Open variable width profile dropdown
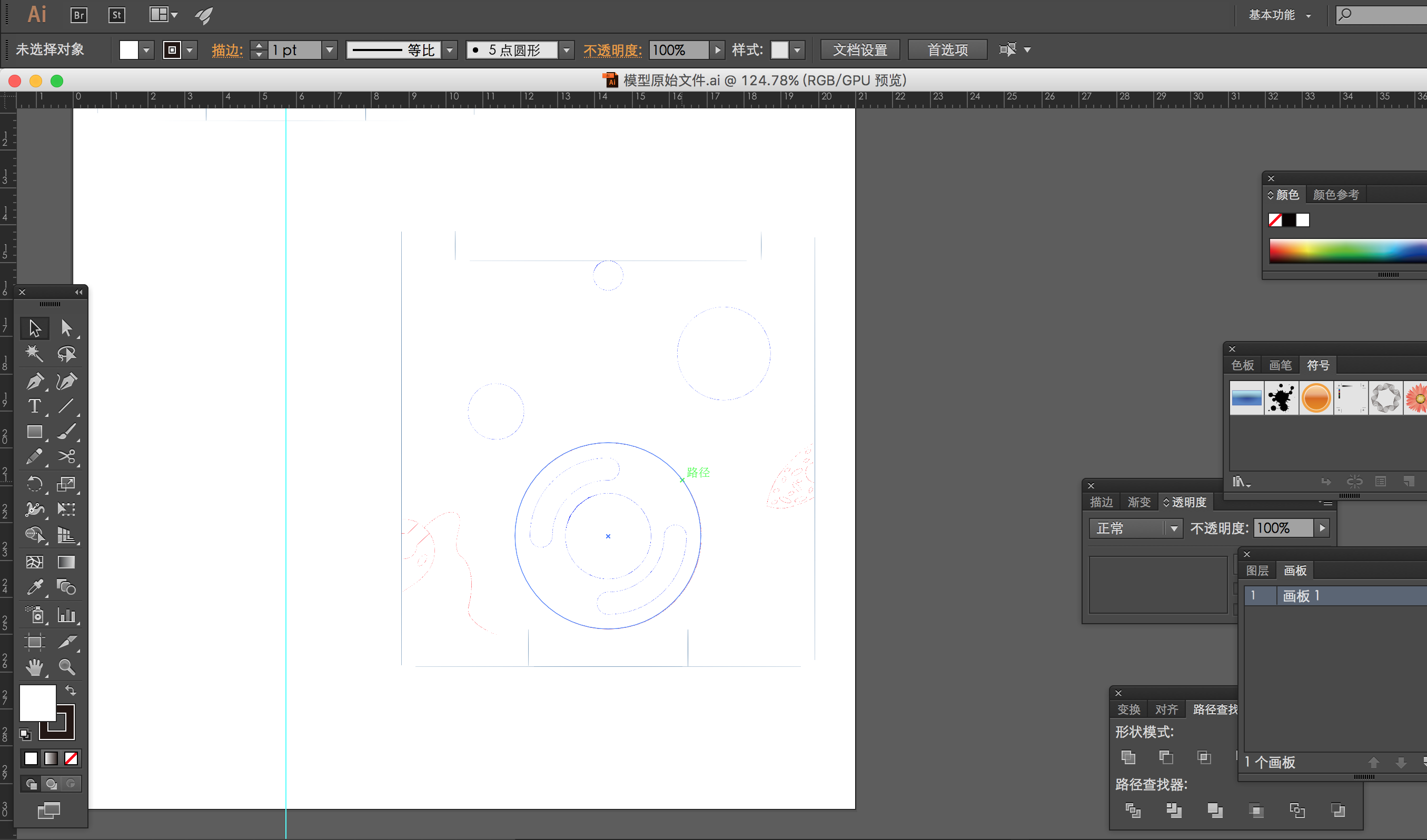Viewport: 1427px width, 840px height. pos(450,50)
